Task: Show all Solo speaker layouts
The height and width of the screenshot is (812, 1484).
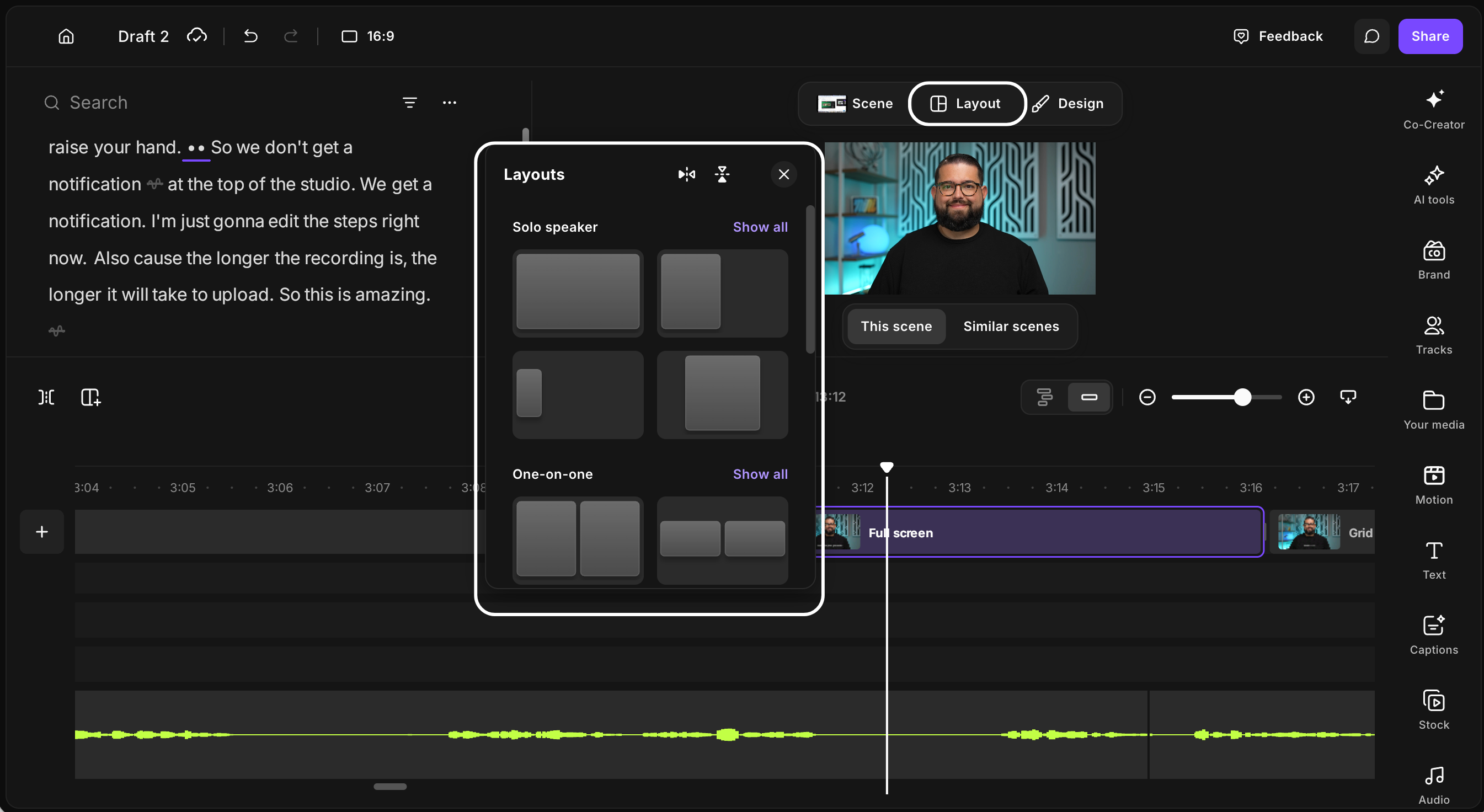Action: (760, 227)
